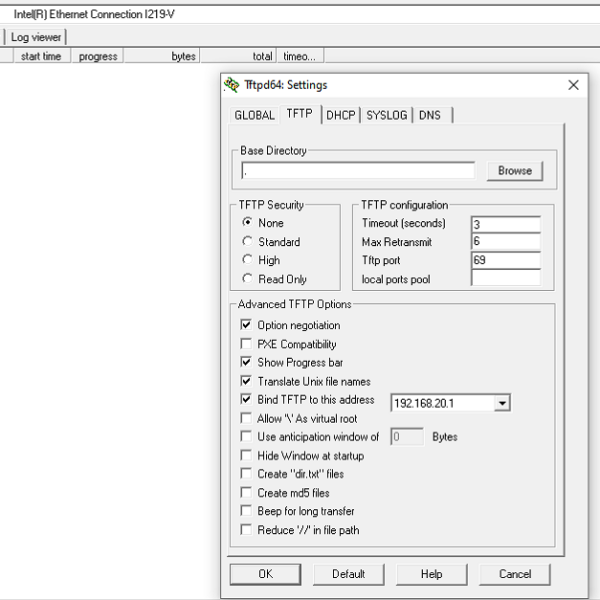The image size is (600, 600).
Task: Click the Tftp port input field
Action: pyautogui.click(x=505, y=261)
